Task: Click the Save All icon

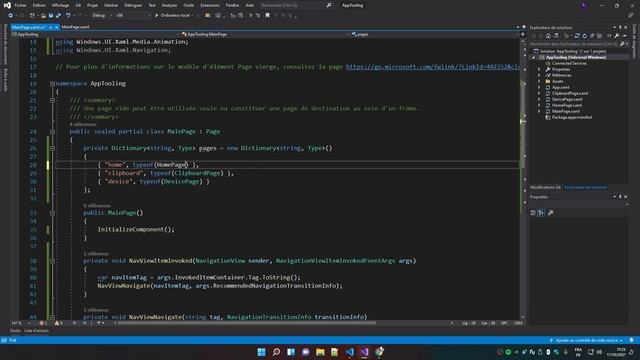Action: [x=58, y=16]
